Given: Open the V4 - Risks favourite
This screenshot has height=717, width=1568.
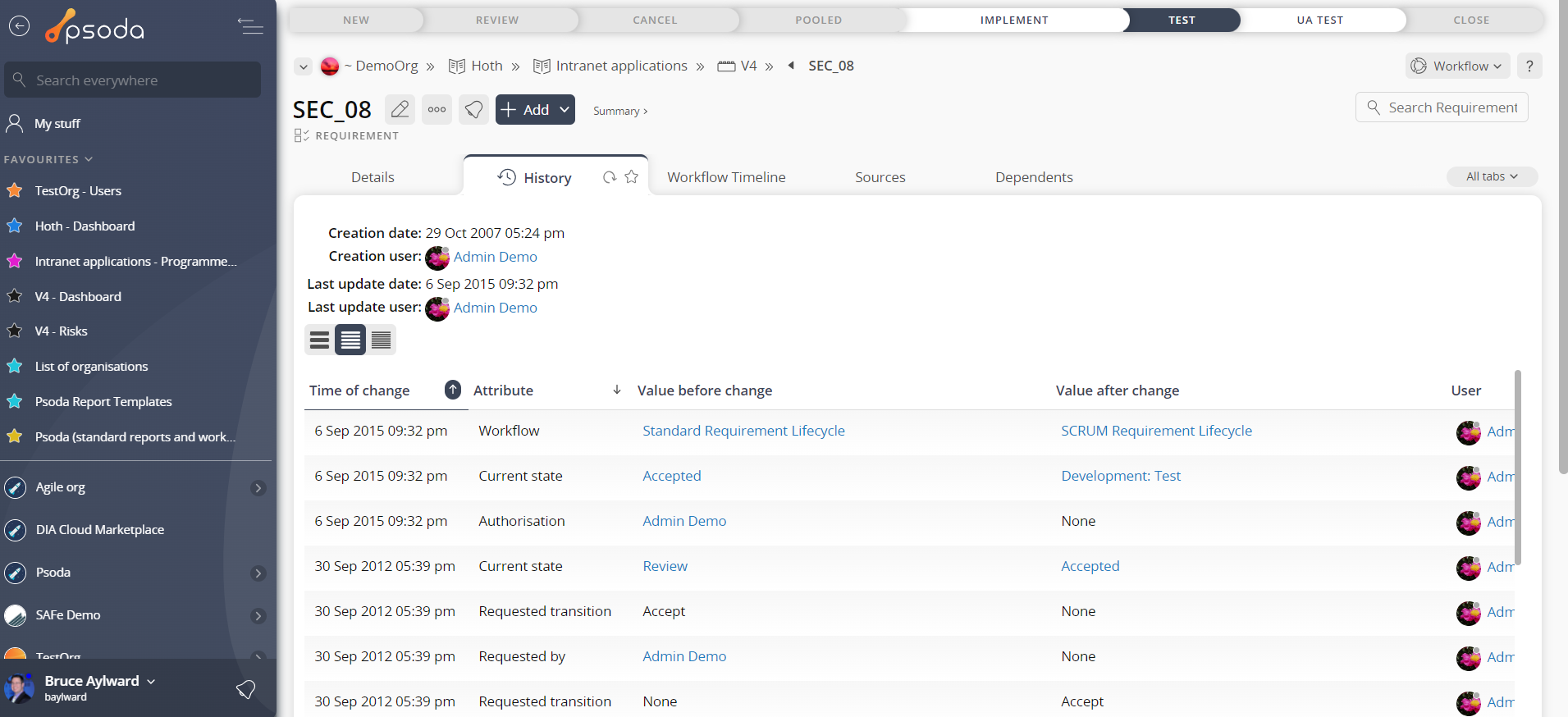Looking at the screenshot, I should (61, 331).
